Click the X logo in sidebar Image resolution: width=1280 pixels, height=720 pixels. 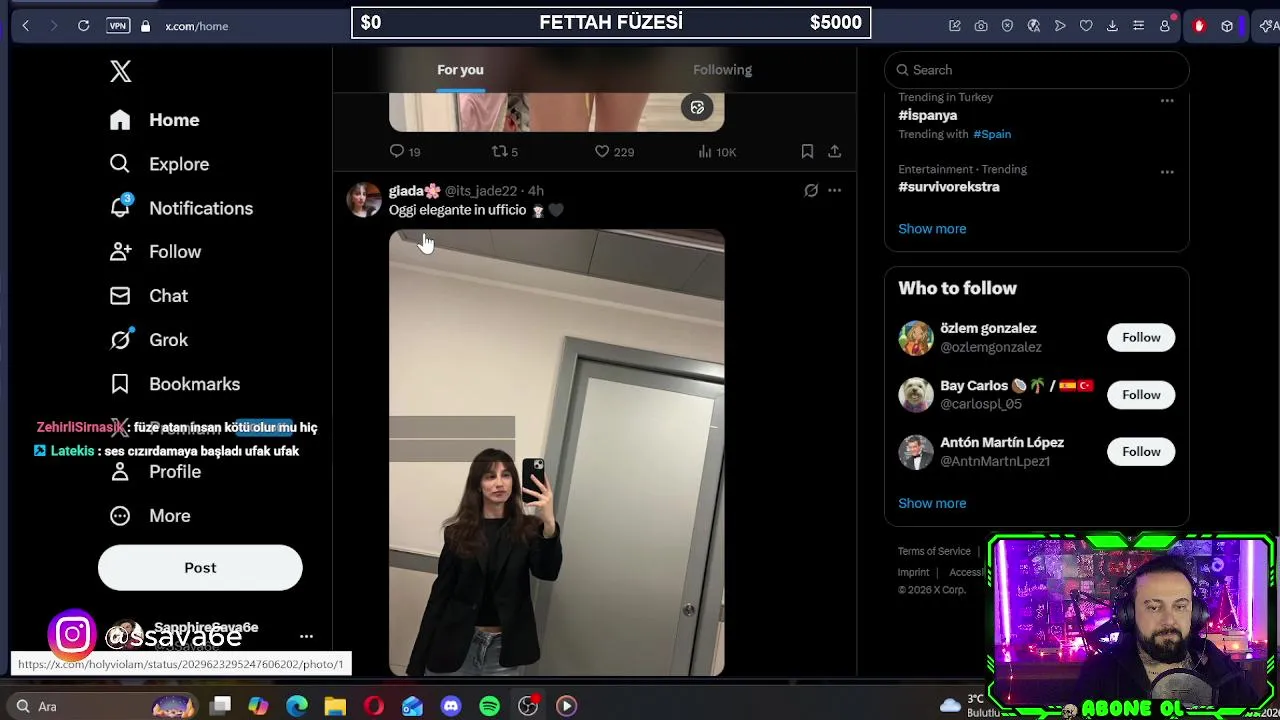coord(120,71)
